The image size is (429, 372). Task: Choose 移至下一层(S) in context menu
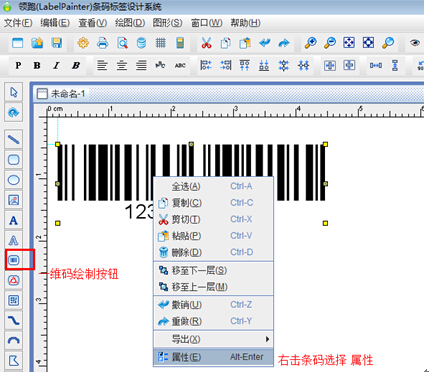coord(213,270)
